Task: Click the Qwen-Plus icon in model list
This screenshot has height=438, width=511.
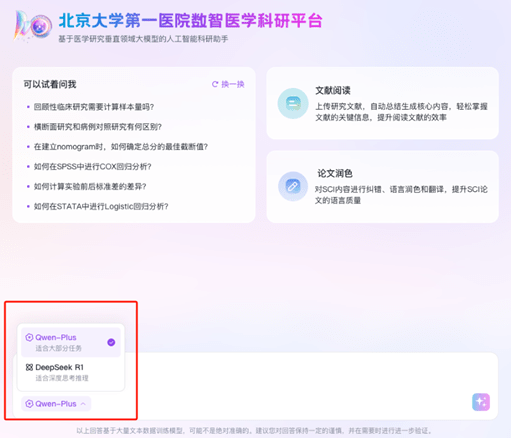Action: pos(29,337)
